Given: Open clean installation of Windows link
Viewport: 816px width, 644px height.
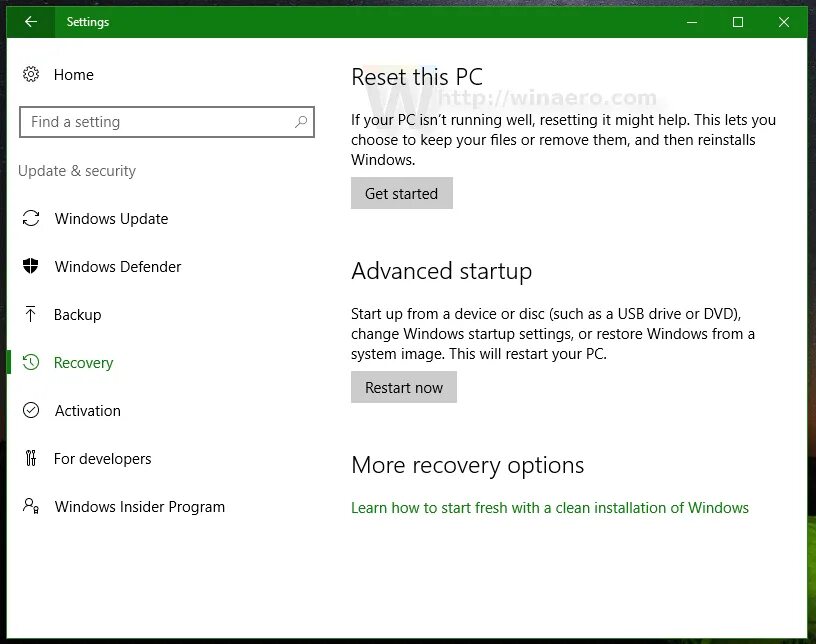Looking at the screenshot, I should tap(550, 508).
